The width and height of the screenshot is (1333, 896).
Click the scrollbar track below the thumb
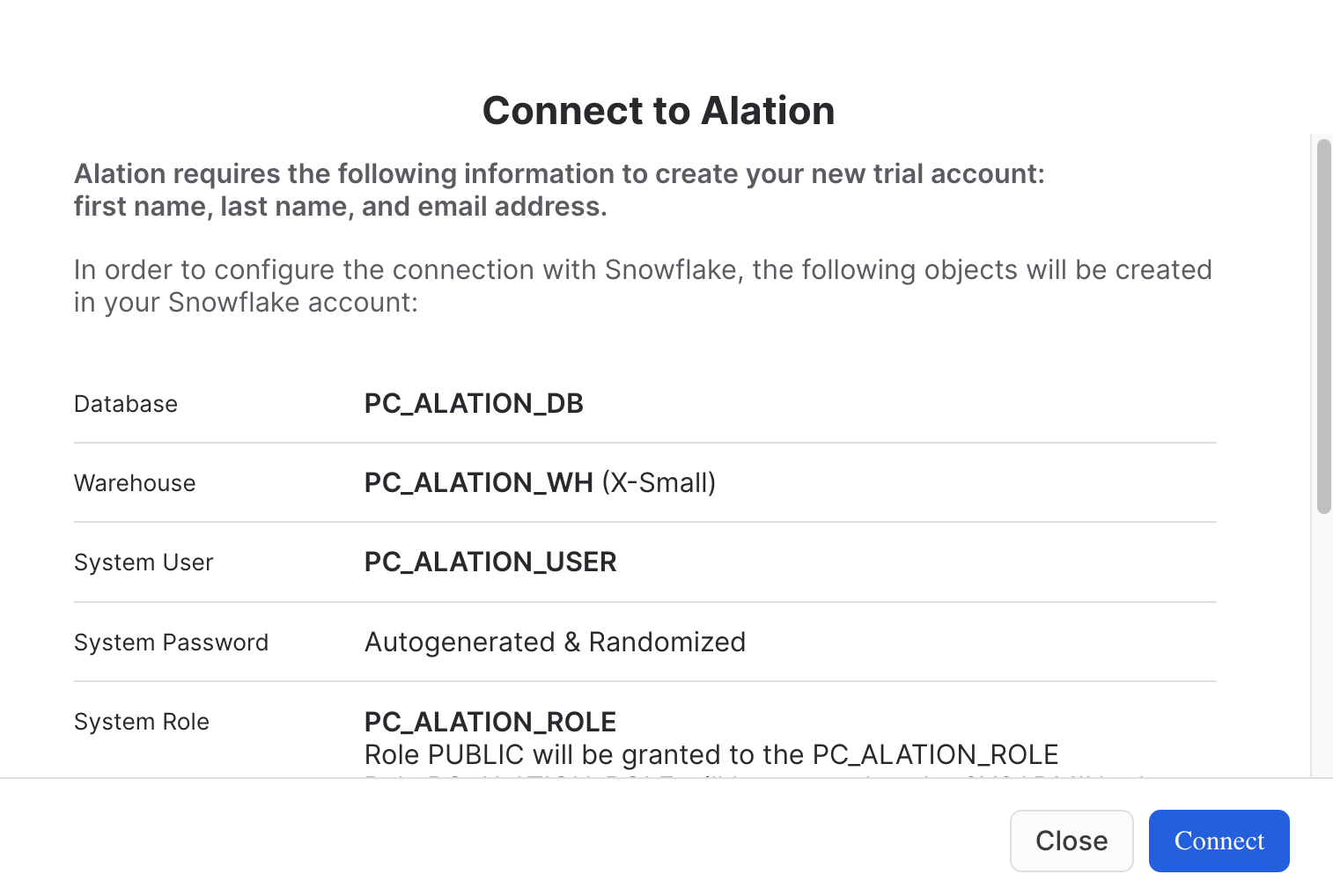(1323, 643)
